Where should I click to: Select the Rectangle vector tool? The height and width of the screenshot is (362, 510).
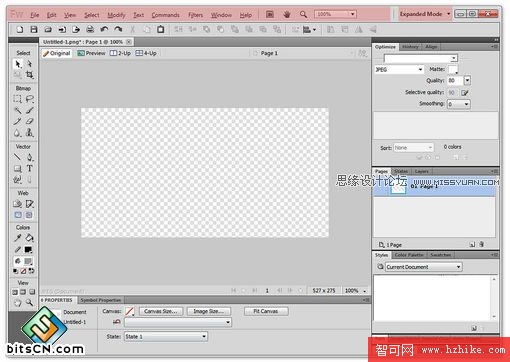[18, 169]
